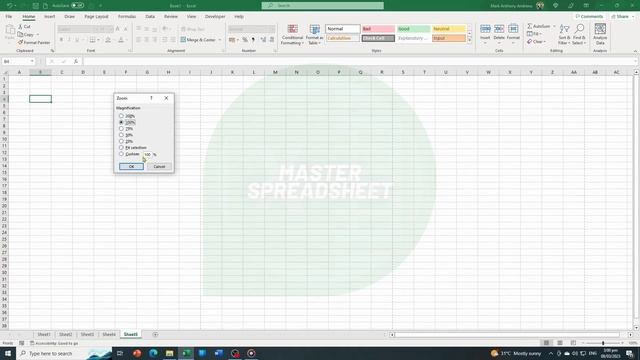
Task: Switch to the Insert ribbon tab
Action: [x=49, y=17]
